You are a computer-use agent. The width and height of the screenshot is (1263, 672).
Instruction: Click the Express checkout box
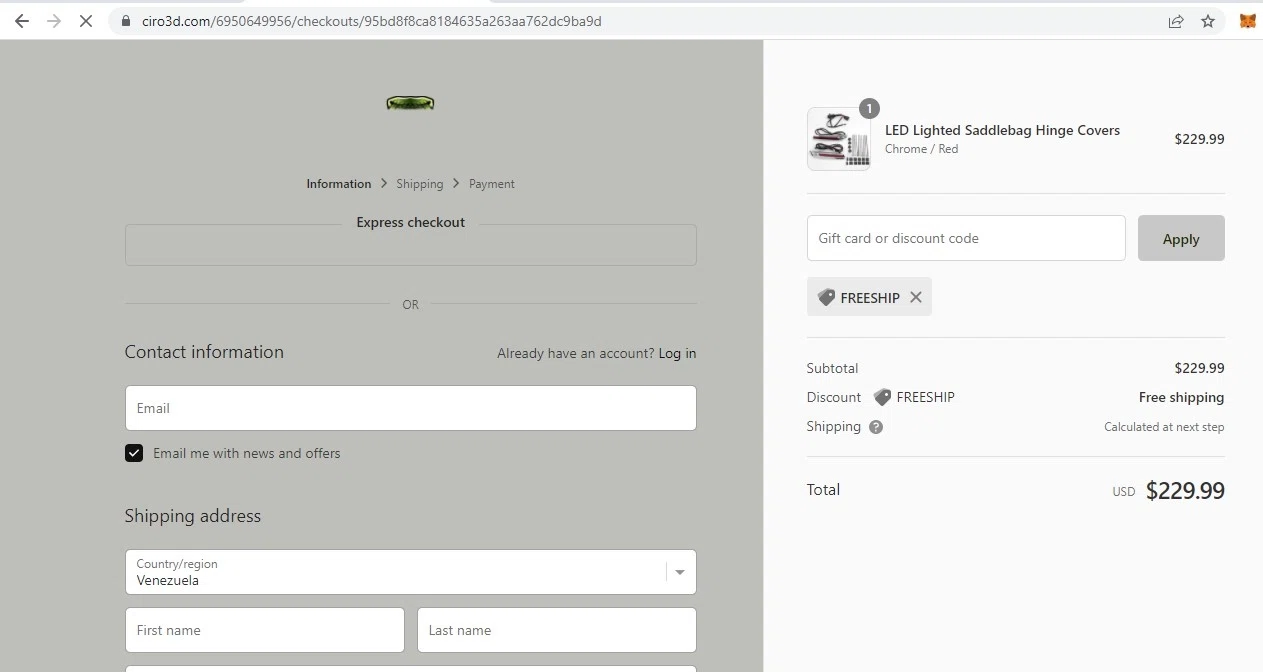pyautogui.click(x=410, y=245)
